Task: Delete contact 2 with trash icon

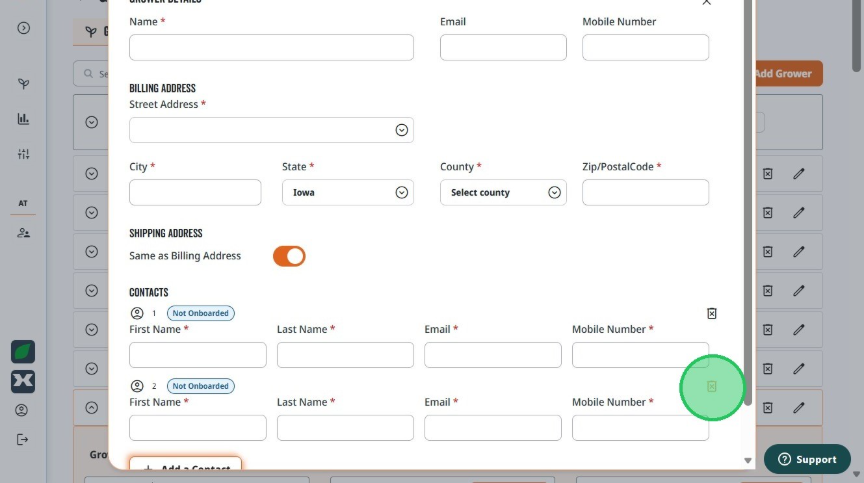Action: [x=711, y=387]
